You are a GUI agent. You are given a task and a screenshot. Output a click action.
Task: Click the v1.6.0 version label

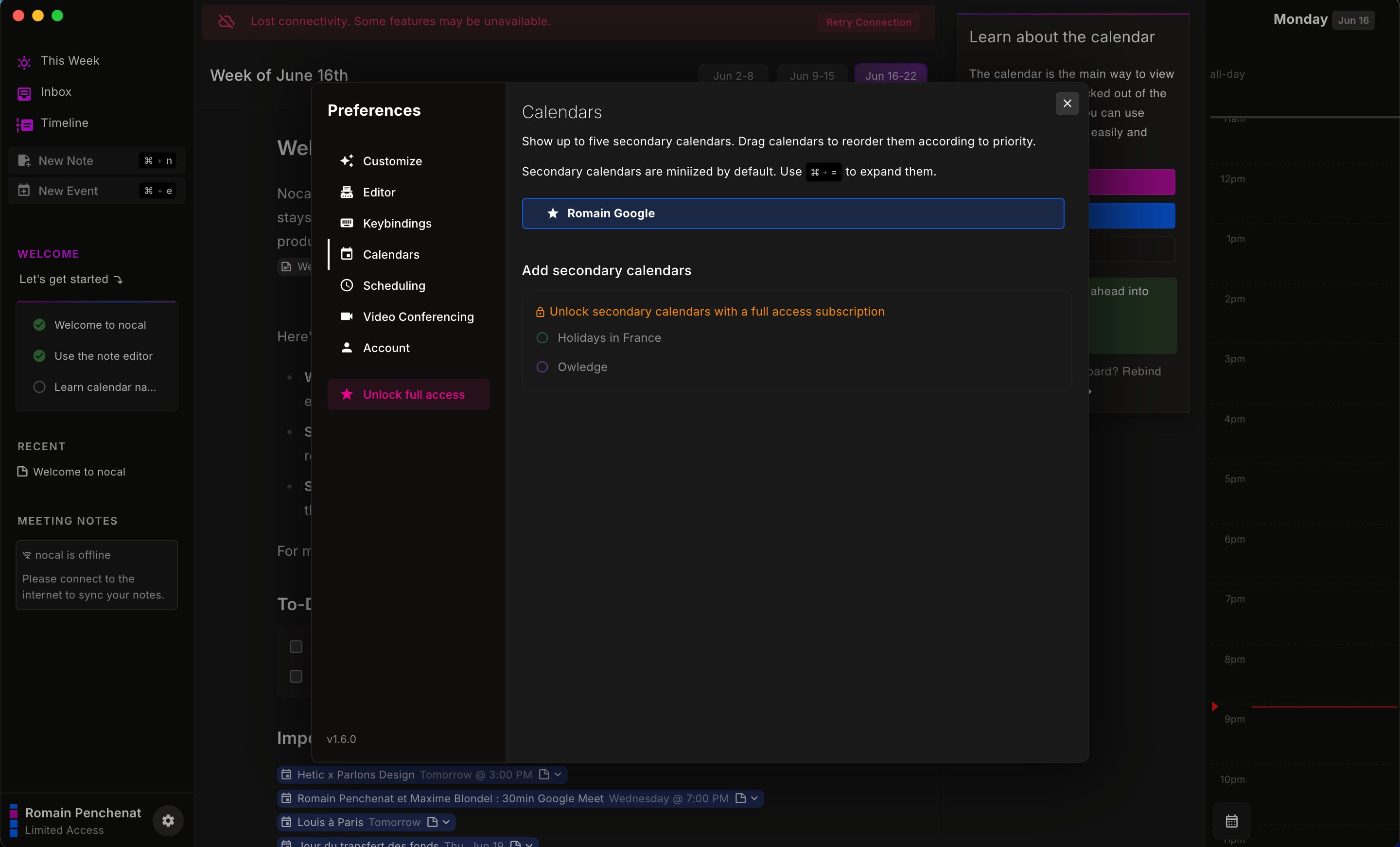(341, 739)
